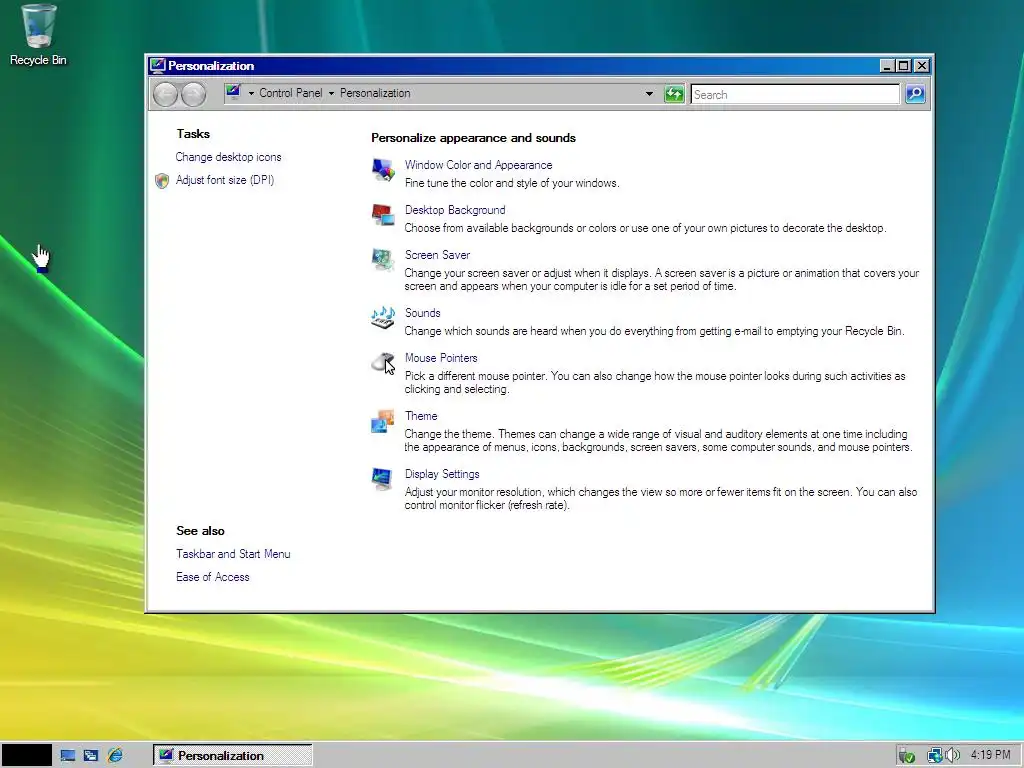Click Change desktop icons task
Viewport: 1024px width, 768px height.
tap(228, 157)
